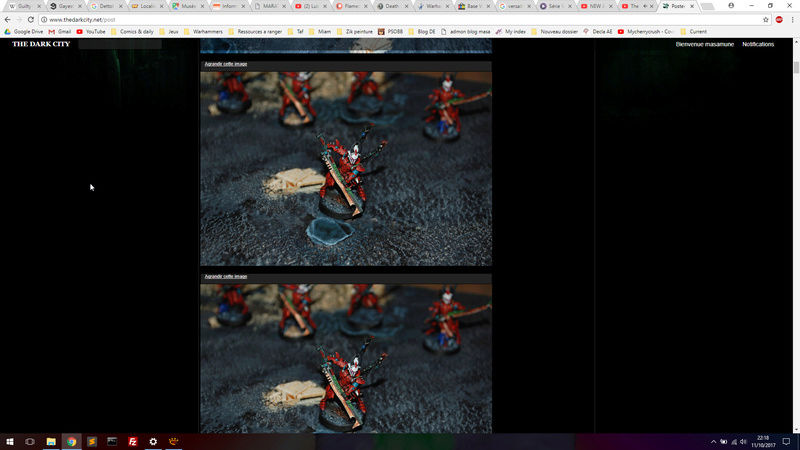This screenshot has height=450, width=800.
Task: Click the forum search field beside title
Action: click(x=120, y=44)
